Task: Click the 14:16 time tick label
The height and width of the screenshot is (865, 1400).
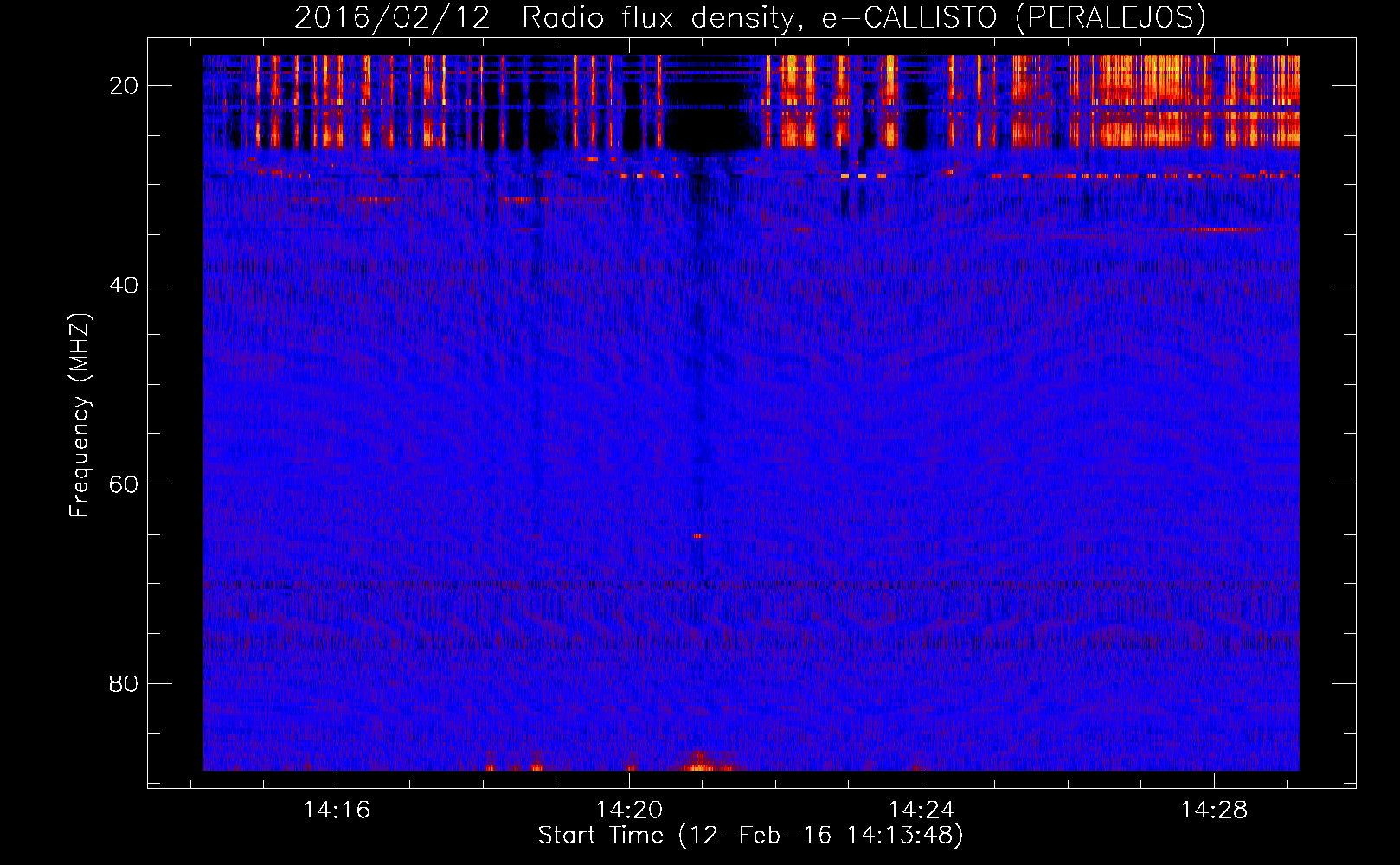Action: coord(337,810)
